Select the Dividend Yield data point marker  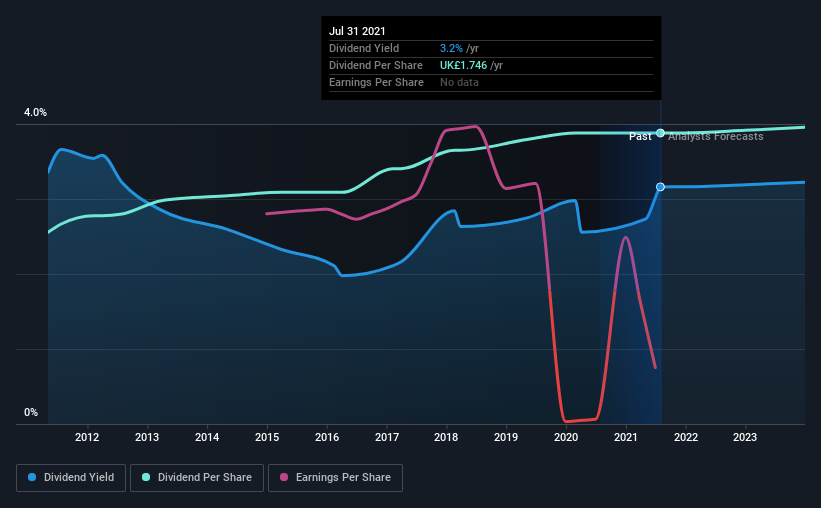[660, 187]
